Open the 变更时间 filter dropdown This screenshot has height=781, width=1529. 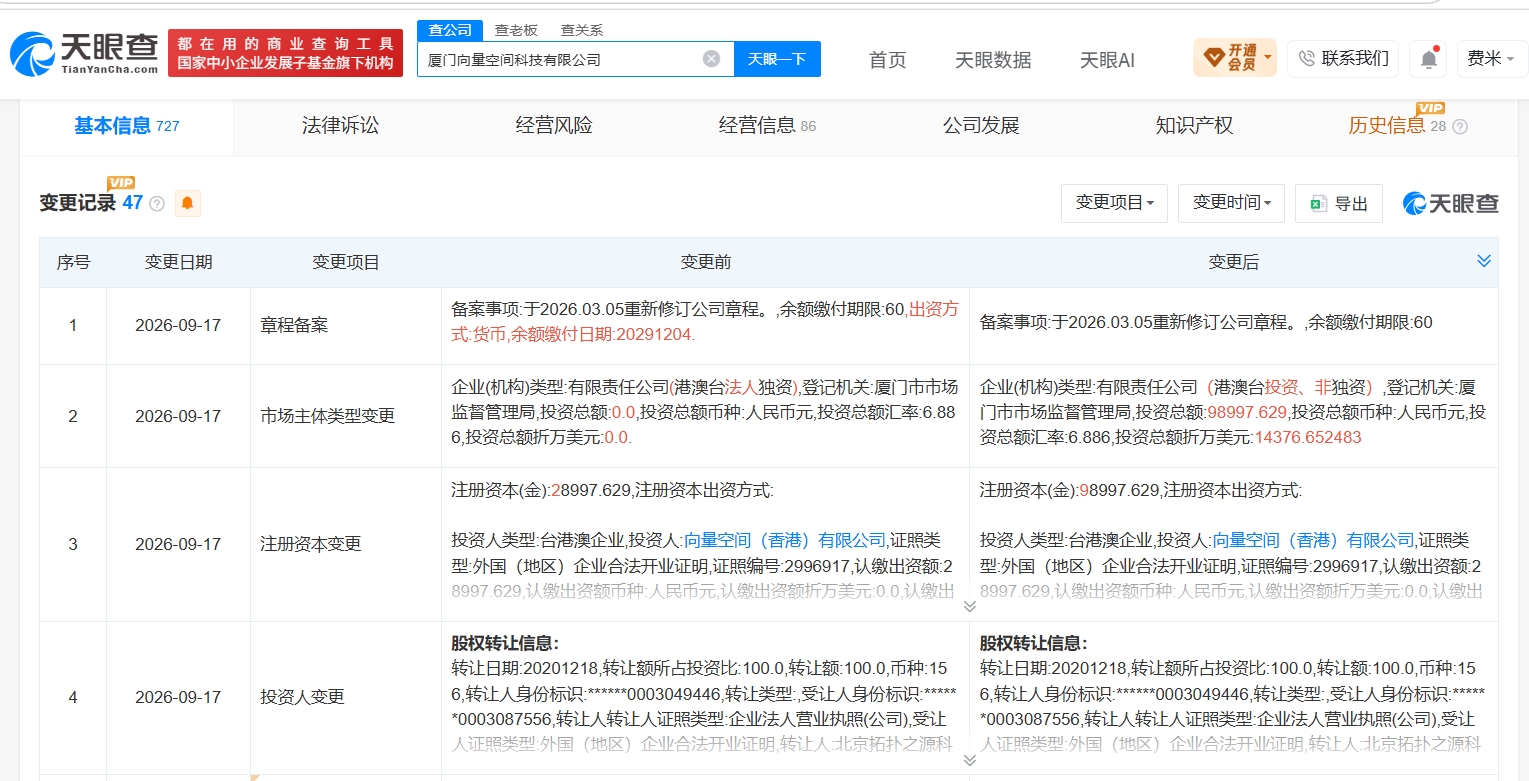pyautogui.click(x=1232, y=203)
